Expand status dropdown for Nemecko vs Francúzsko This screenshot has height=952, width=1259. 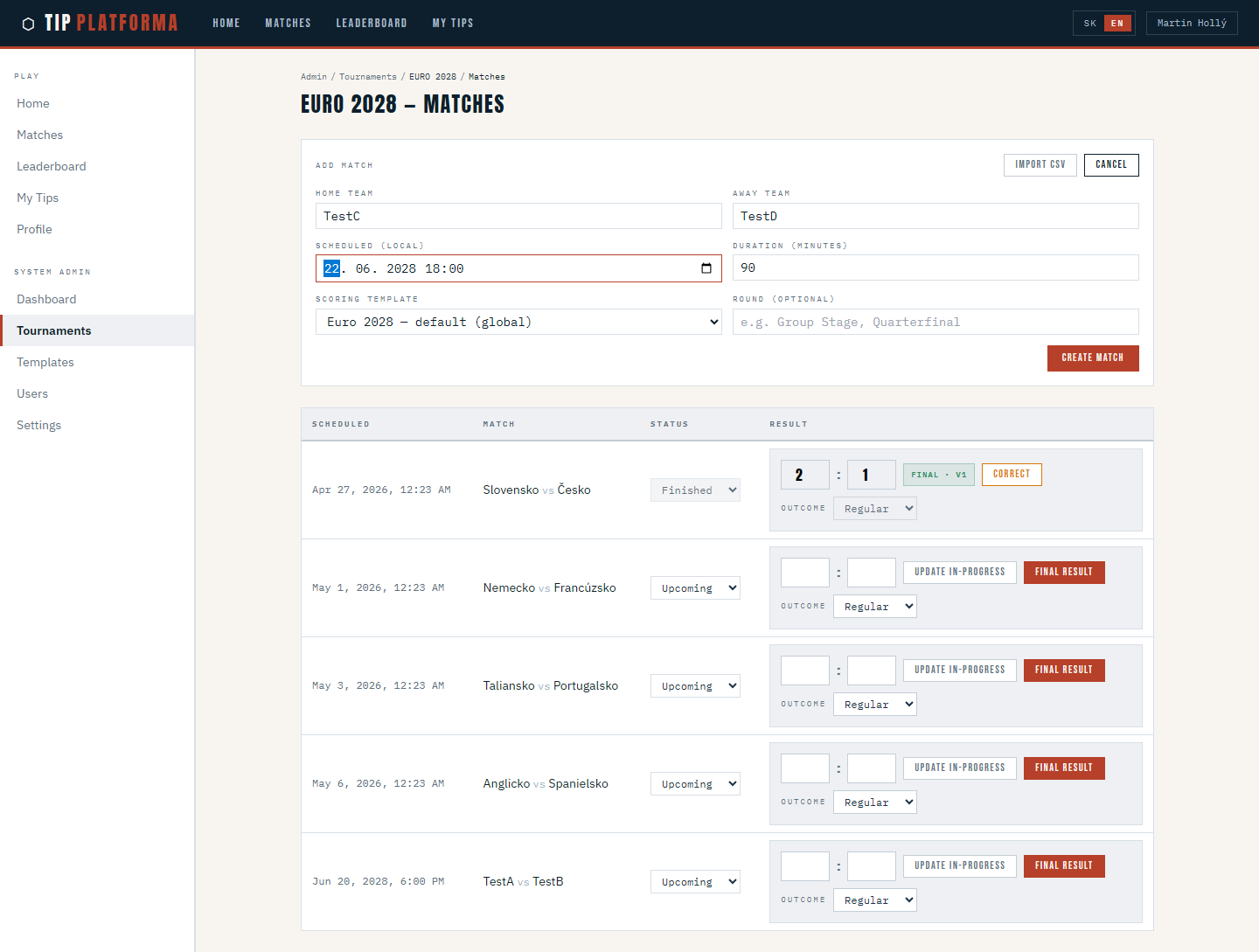point(695,588)
